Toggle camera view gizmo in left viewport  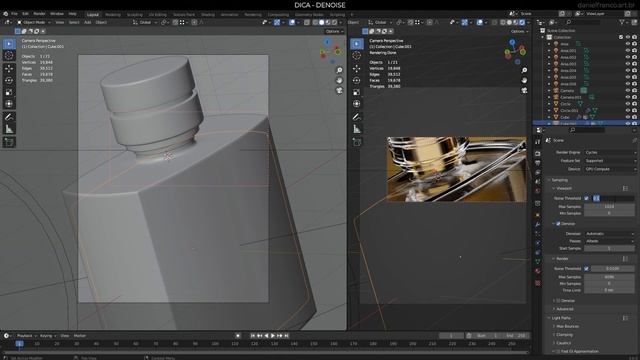coord(339,90)
